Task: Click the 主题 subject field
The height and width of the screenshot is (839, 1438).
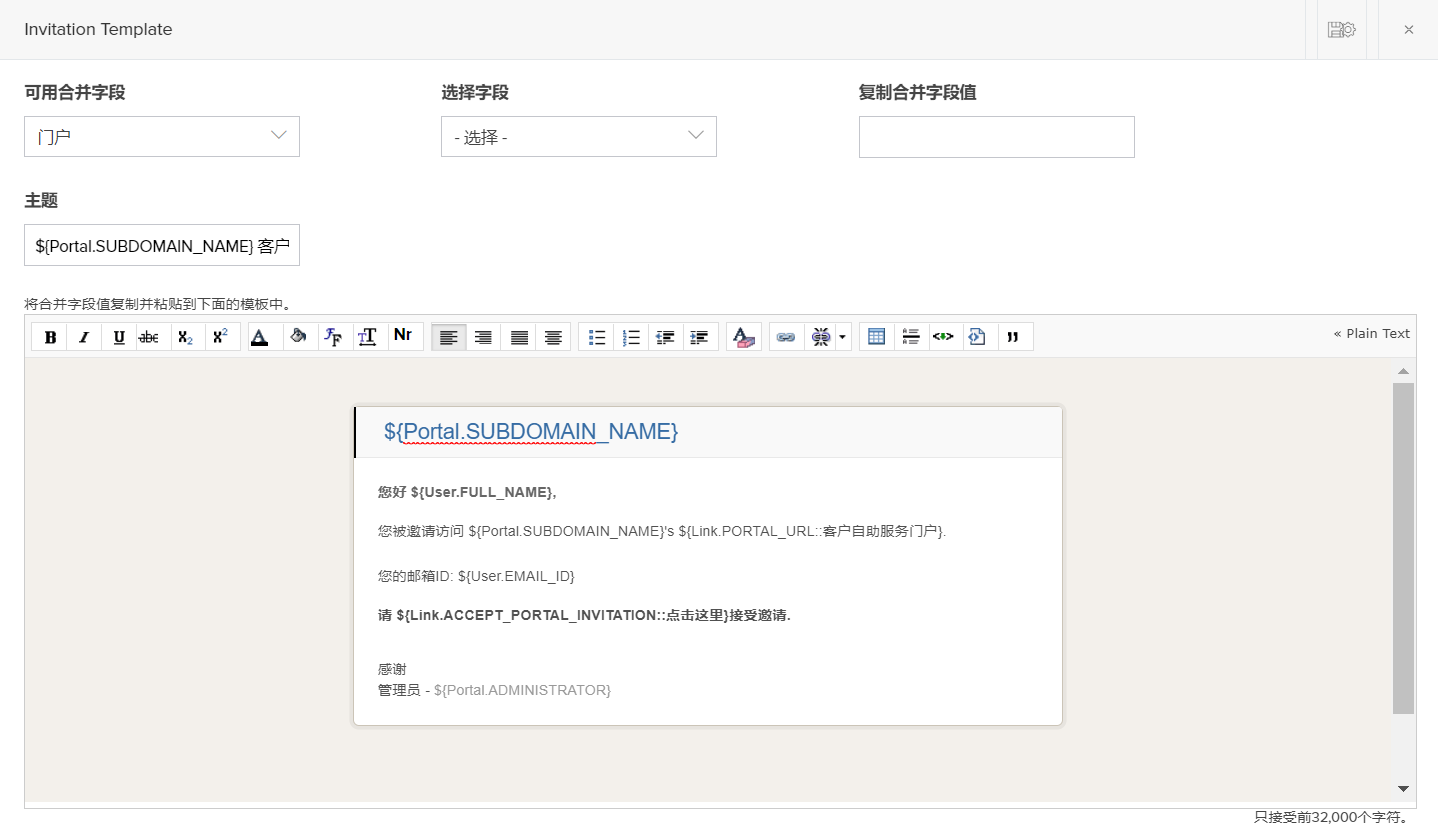Action: point(162,245)
